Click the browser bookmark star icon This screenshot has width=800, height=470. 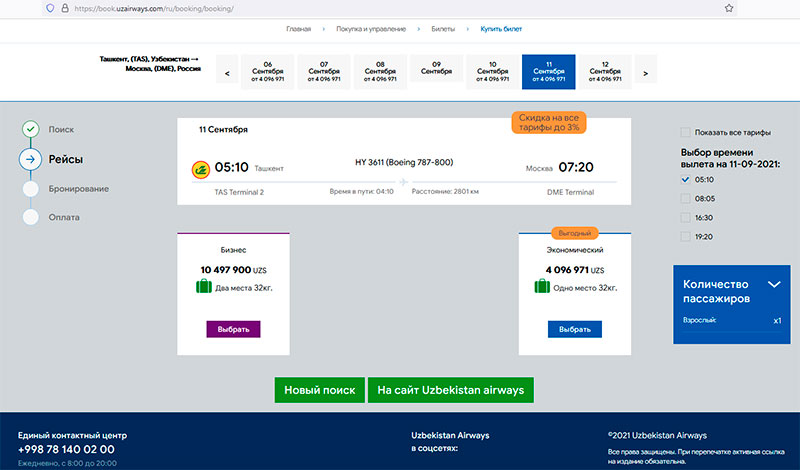pyautogui.click(x=729, y=7)
